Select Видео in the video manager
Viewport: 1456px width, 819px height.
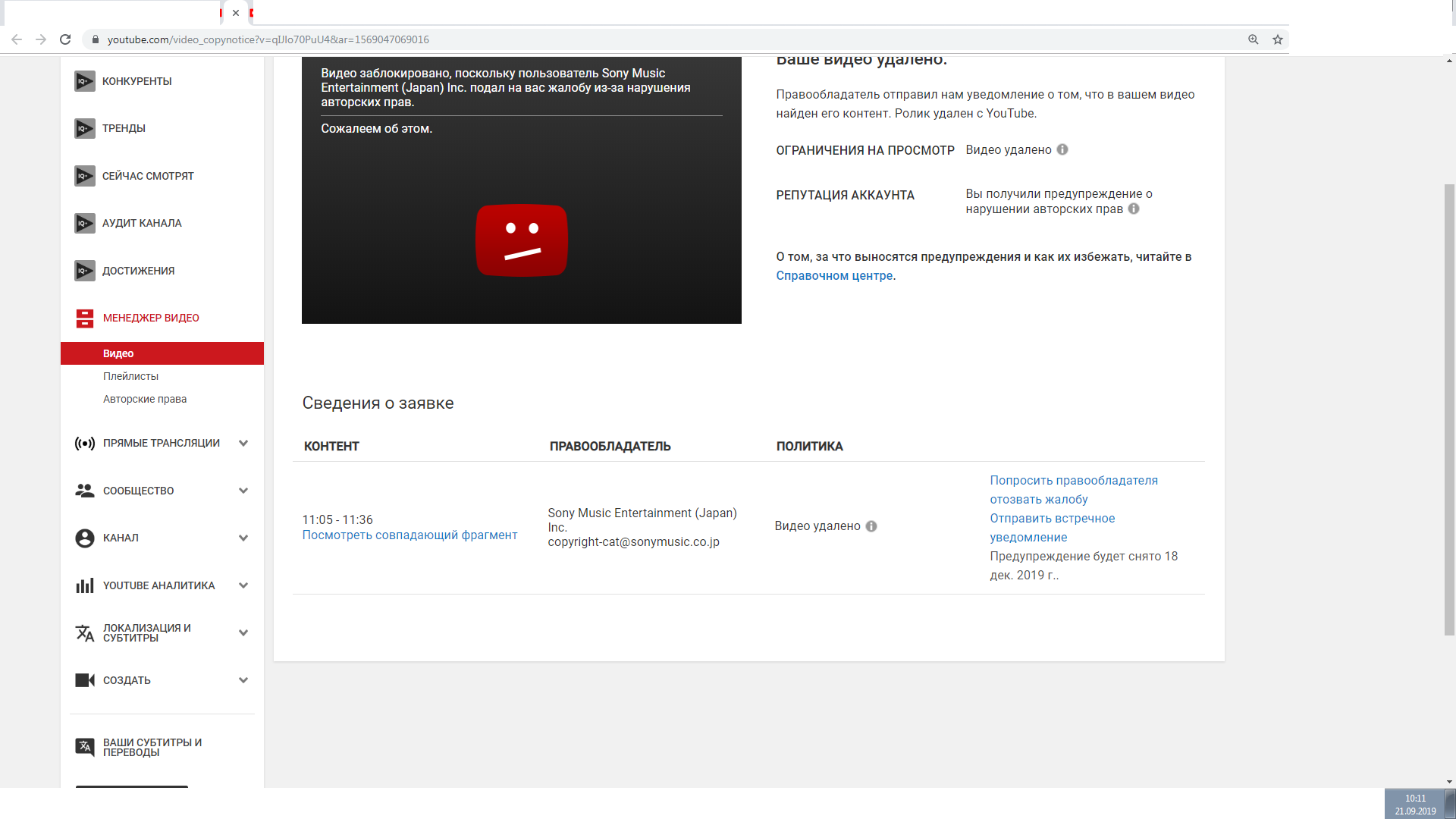click(x=162, y=353)
